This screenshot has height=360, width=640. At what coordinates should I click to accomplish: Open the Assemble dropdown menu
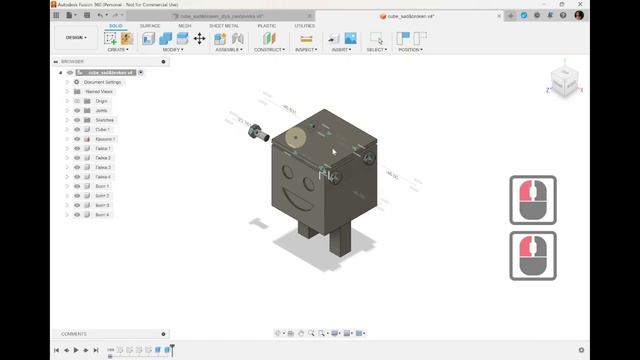229,50
